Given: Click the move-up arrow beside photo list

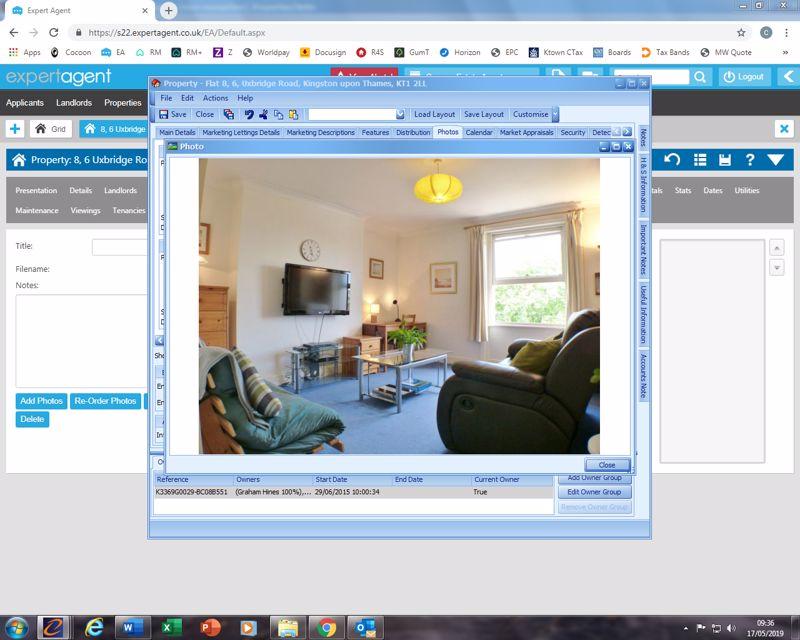Looking at the screenshot, I should (x=777, y=248).
